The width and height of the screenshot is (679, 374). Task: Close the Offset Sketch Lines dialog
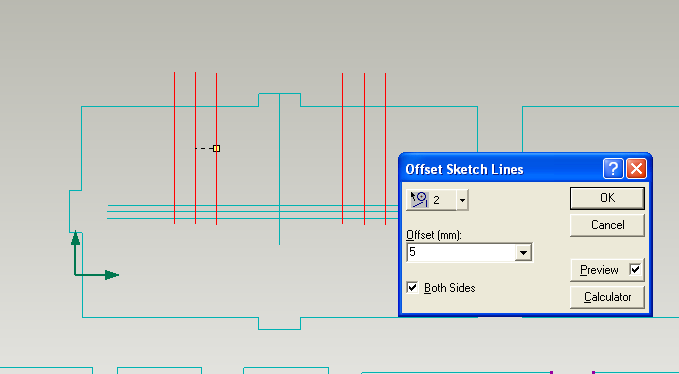click(636, 169)
